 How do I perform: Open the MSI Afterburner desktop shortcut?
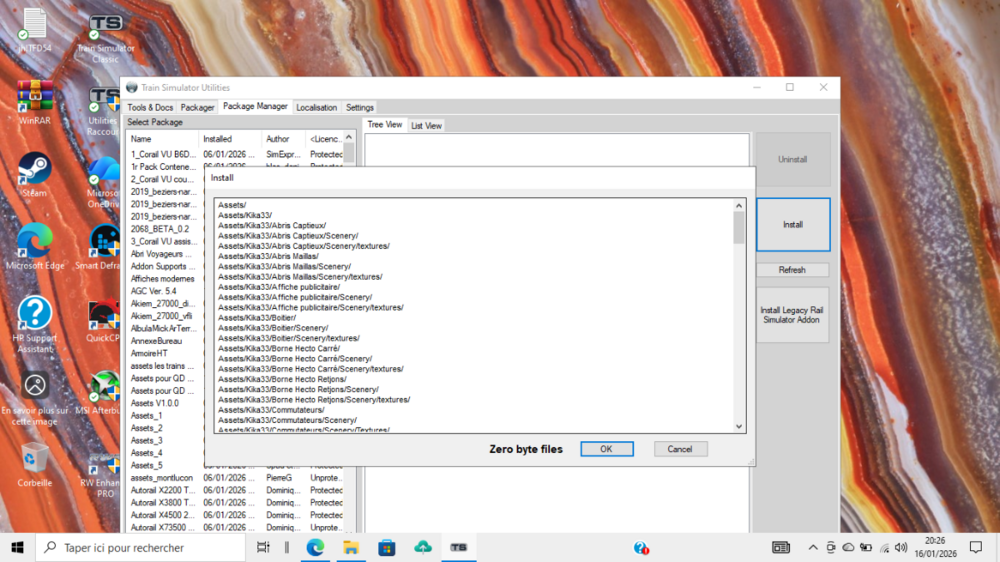pos(99,392)
